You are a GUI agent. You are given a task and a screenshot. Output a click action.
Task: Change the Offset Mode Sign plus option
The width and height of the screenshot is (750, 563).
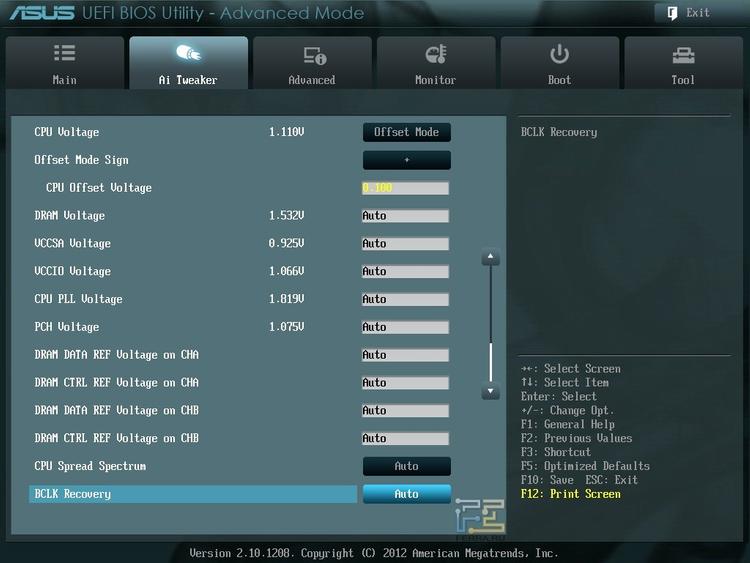(x=407, y=160)
